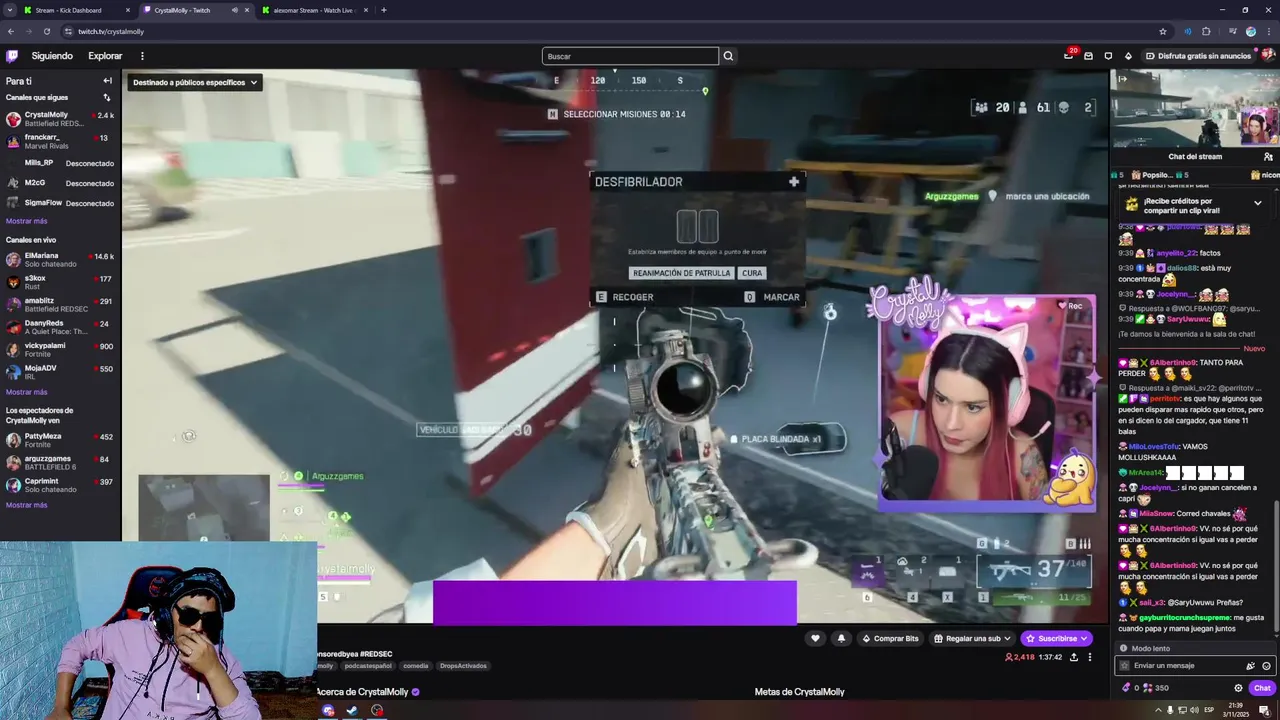
Task: Open the Siguiendo navigation item
Action: pyautogui.click(x=52, y=56)
